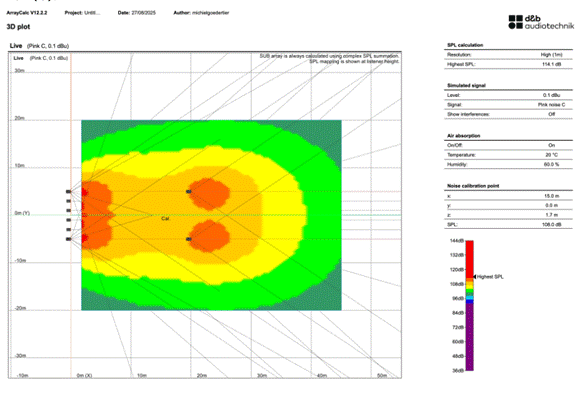This screenshot has width=575, height=395.
Task: Click the 'Highest SPL' label beside the scale
Action: click(490, 277)
